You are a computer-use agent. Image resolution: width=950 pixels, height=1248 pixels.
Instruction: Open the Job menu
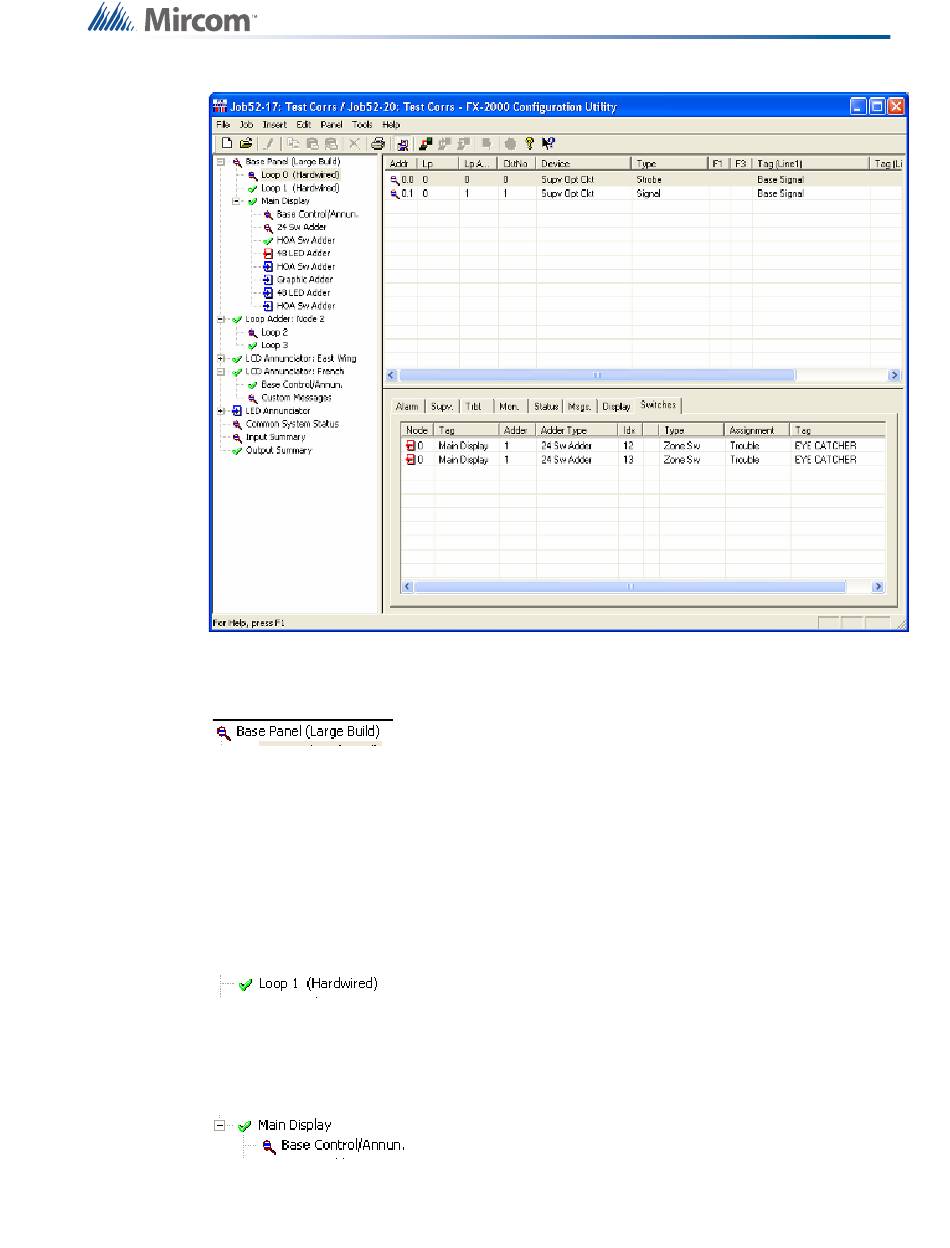pos(246,124)
